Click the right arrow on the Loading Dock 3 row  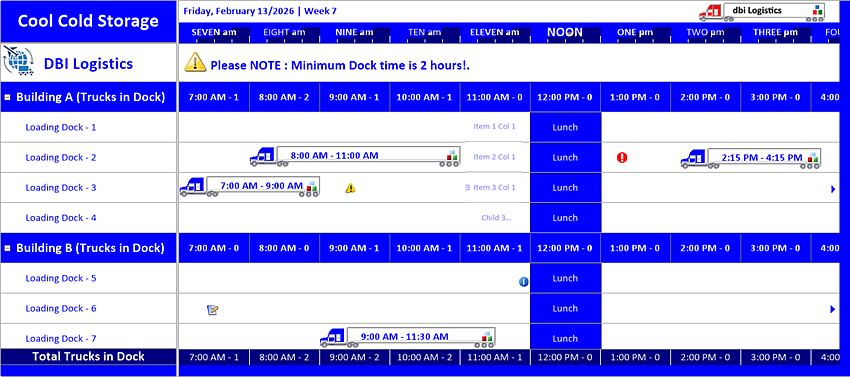tap(833, 189)
